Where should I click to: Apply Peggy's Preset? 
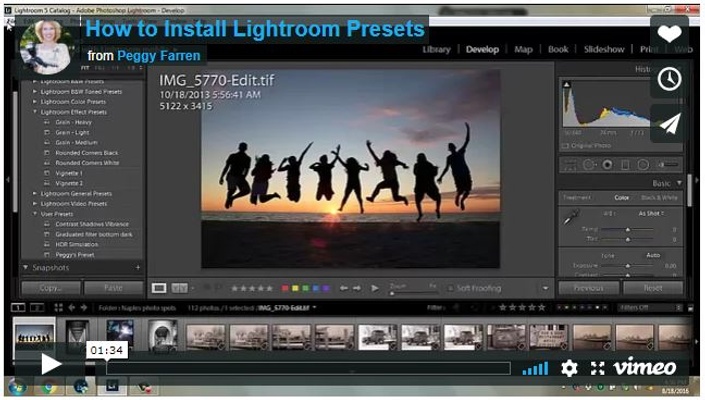click(75, 255)
